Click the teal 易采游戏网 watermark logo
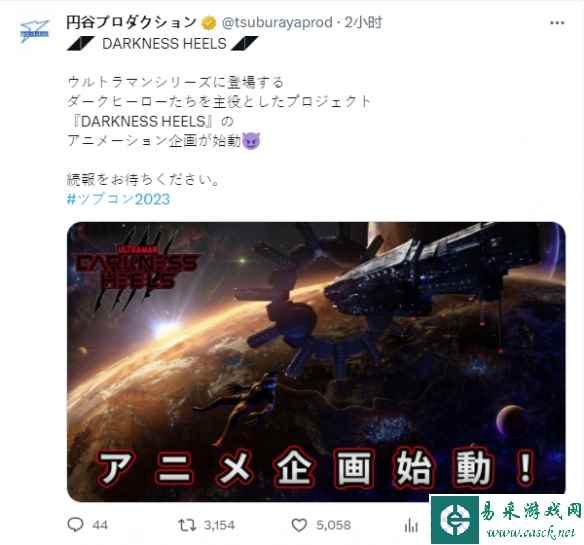Viewport: 584px width, 545px height. tap(455, 520)
